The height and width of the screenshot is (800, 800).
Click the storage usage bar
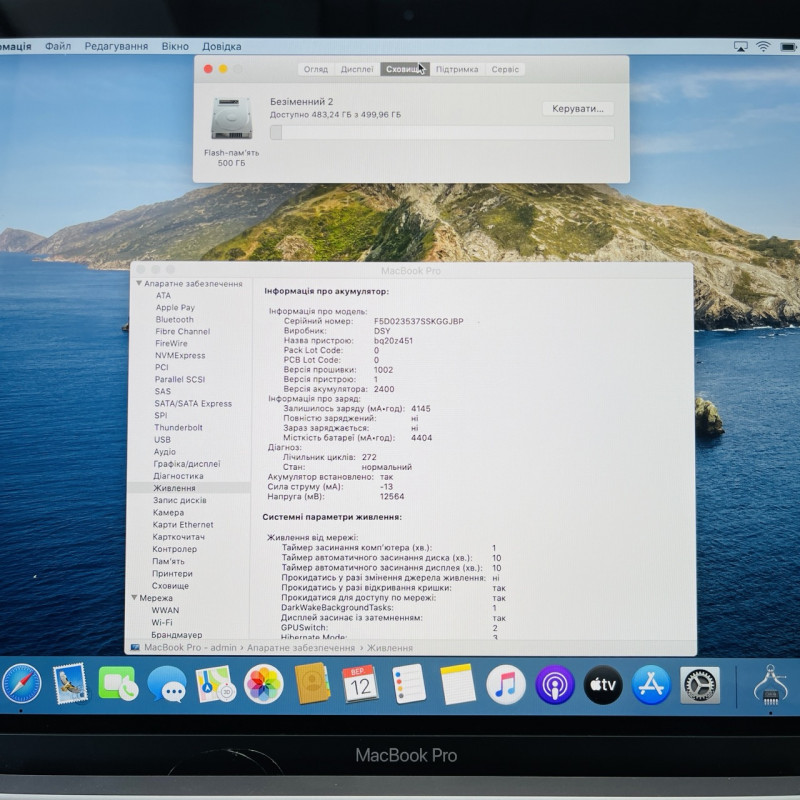pyautogui.click(x=442, y=133)
